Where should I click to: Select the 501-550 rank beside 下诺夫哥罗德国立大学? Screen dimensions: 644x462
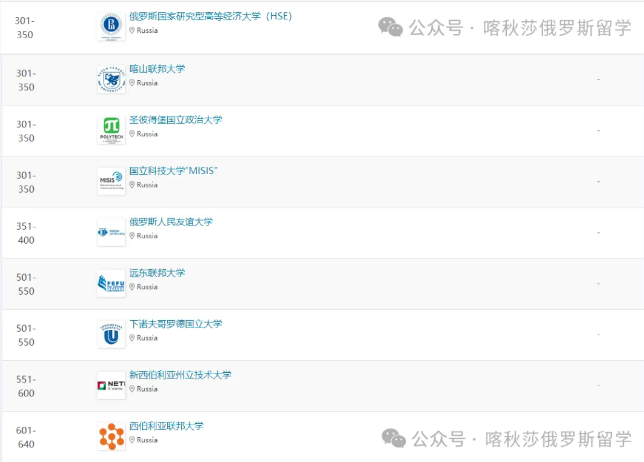[x=26, y=335]
